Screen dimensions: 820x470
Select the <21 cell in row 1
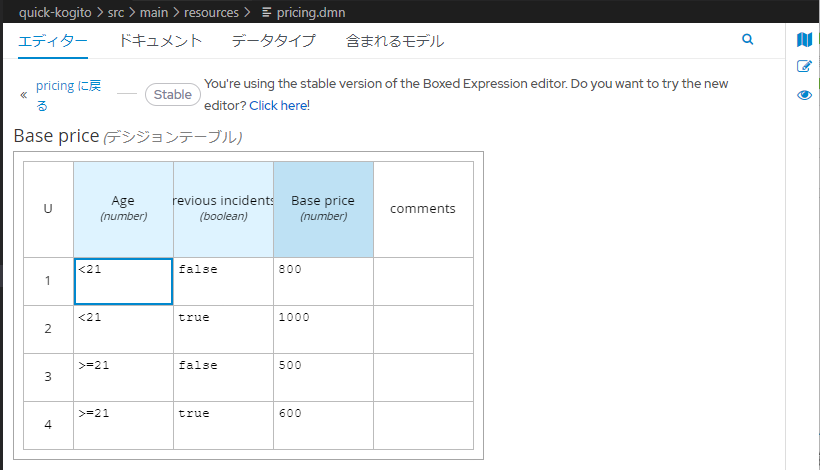click(x=123, y=281)
